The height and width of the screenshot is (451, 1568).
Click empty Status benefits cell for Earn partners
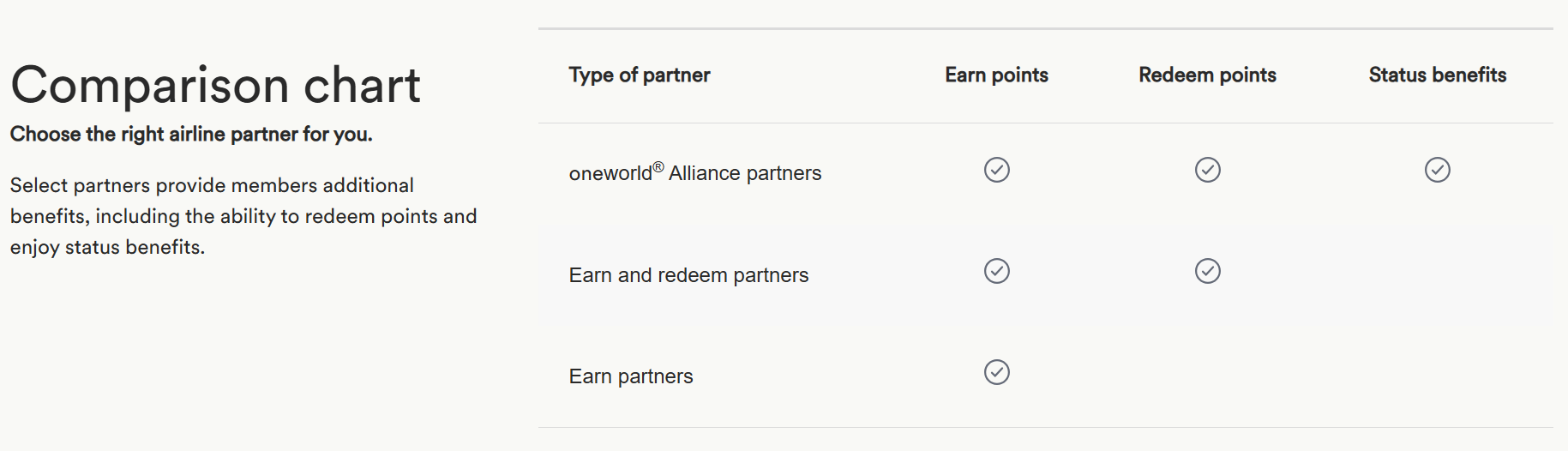click(1437, 376)
